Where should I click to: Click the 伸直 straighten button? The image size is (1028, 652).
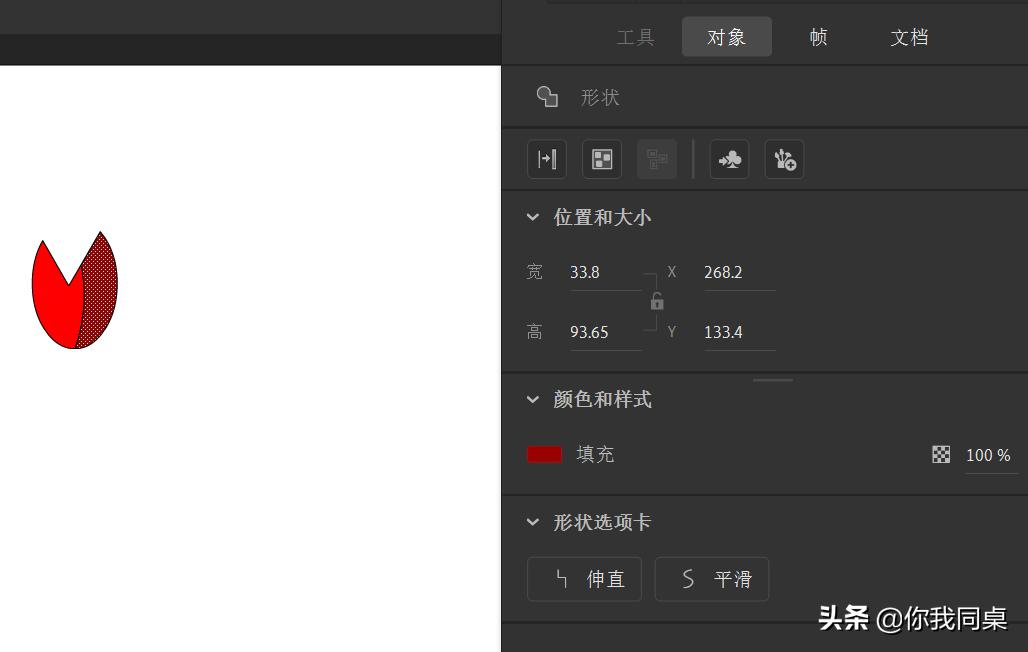[x=584, y=579]
